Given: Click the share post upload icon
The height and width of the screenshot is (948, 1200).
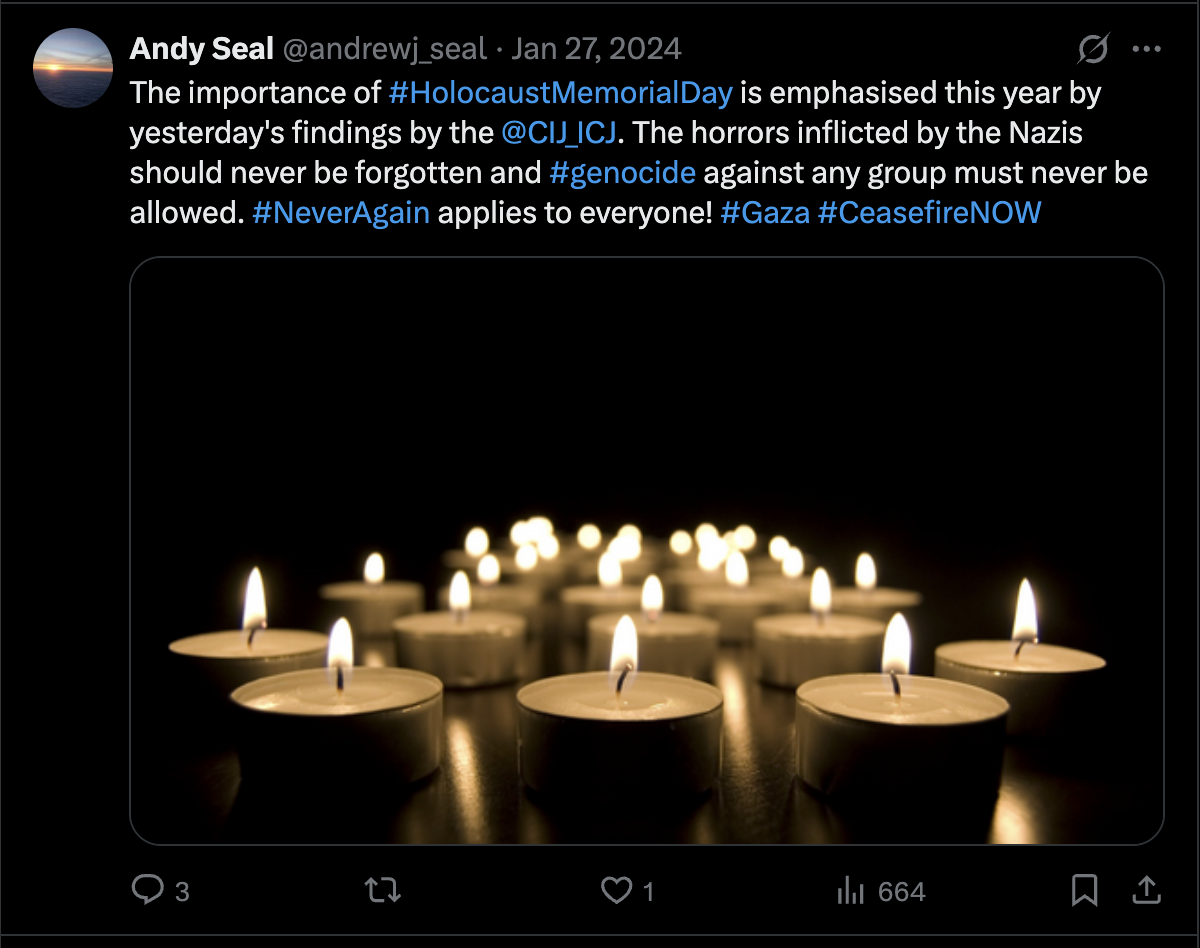Looking at the screenshot, I should coord(1146,889).
